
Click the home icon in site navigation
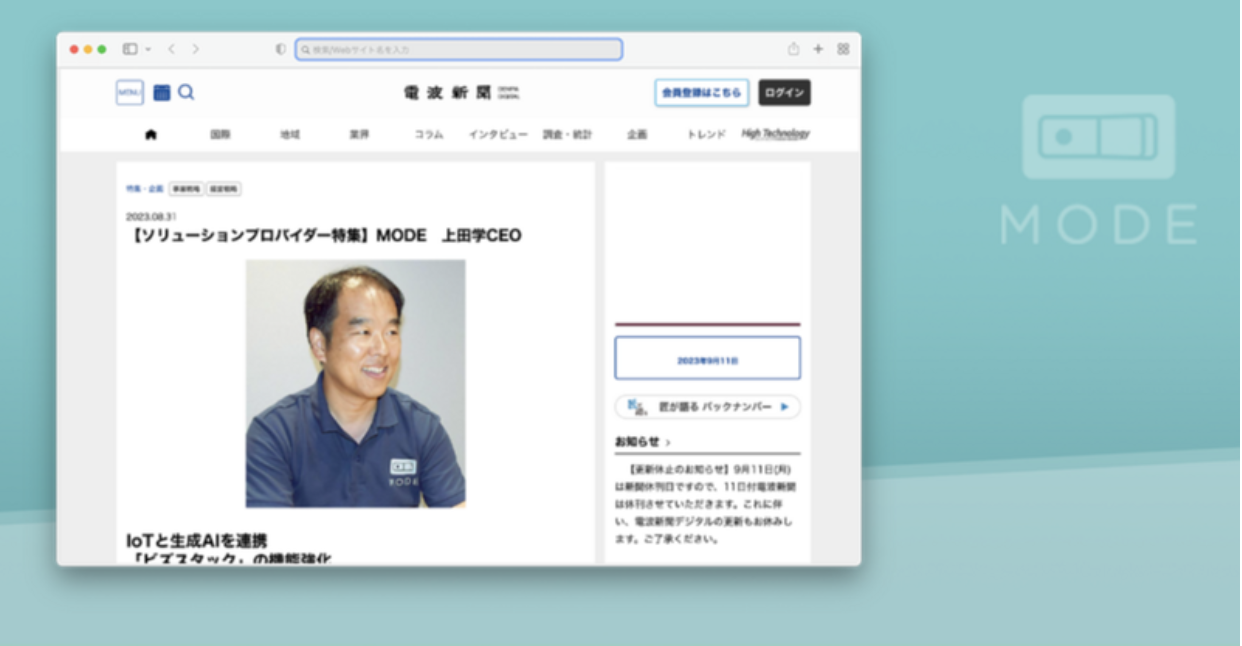click(151, 135)
